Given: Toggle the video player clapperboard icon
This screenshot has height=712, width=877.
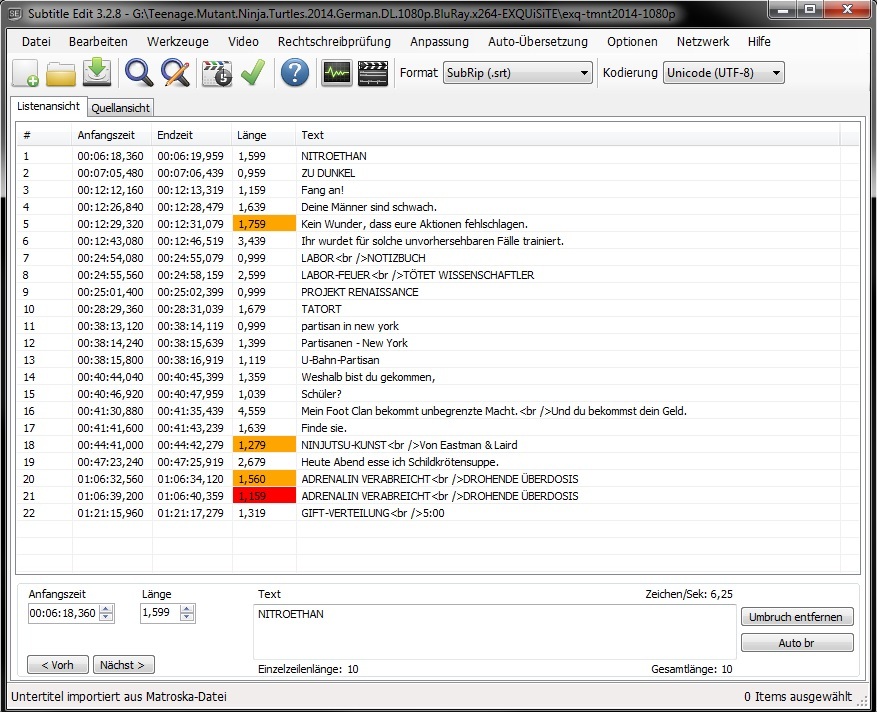Looking at the screenshot, I should pos(373,73).
